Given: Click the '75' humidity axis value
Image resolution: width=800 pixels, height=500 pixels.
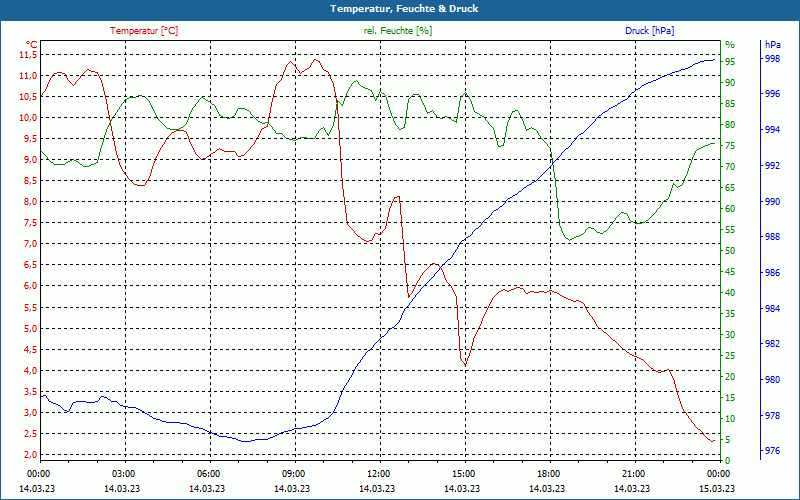Looking at the screenshot, I should tap(730, 146).
